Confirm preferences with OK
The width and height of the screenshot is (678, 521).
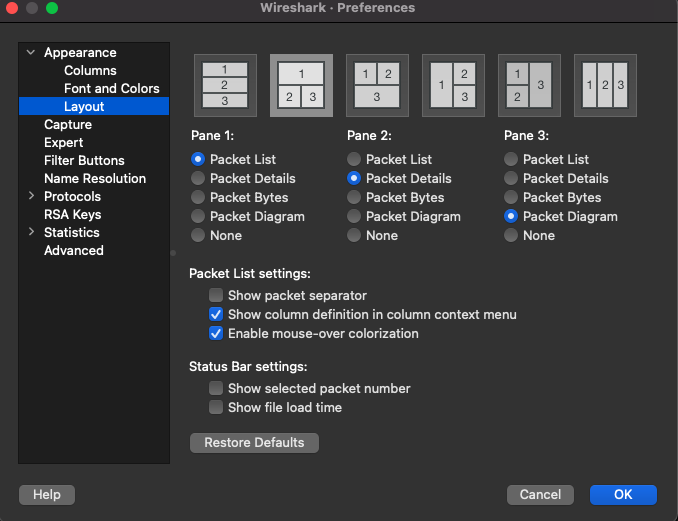pos(623,495)
